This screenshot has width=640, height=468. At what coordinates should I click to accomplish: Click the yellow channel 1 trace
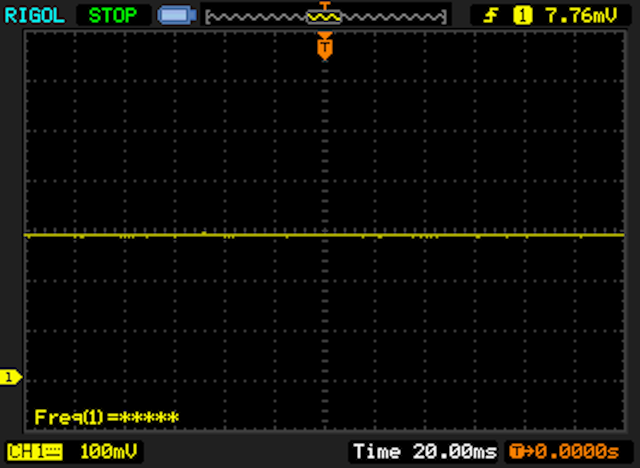coord(324,235)
